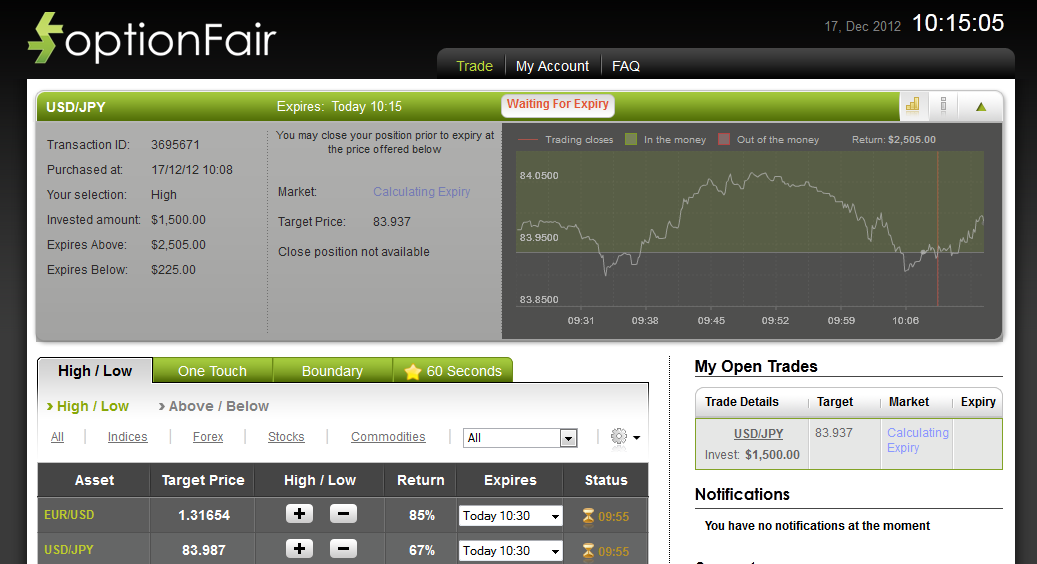1037x564 pixels.
Task: Open USD/JPY link in My Open Trades
Action: point(758,434)
